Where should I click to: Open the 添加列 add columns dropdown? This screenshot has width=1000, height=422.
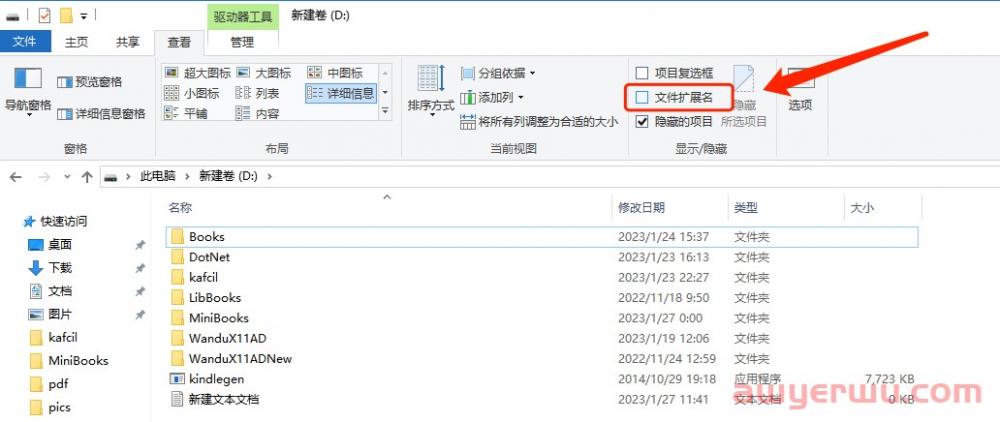492,98
